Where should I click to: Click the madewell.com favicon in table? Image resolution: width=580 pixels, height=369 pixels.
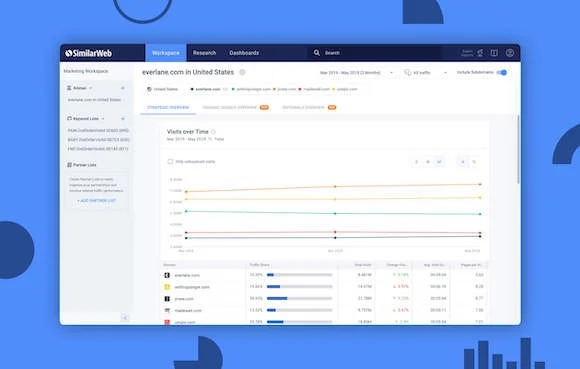coord(167,311)
